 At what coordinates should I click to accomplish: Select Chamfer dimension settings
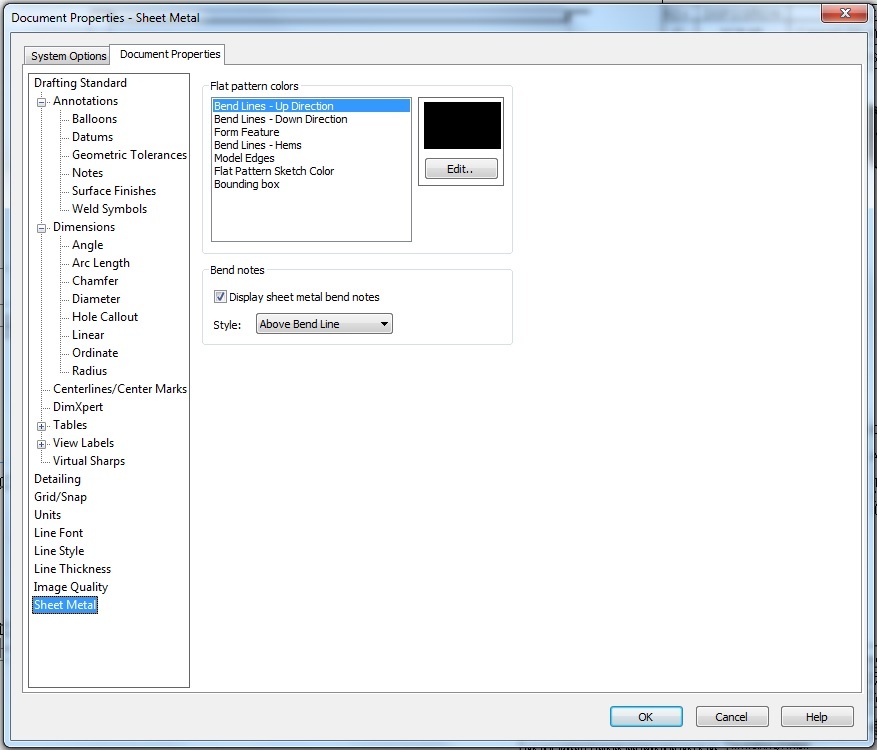(95, 281)
